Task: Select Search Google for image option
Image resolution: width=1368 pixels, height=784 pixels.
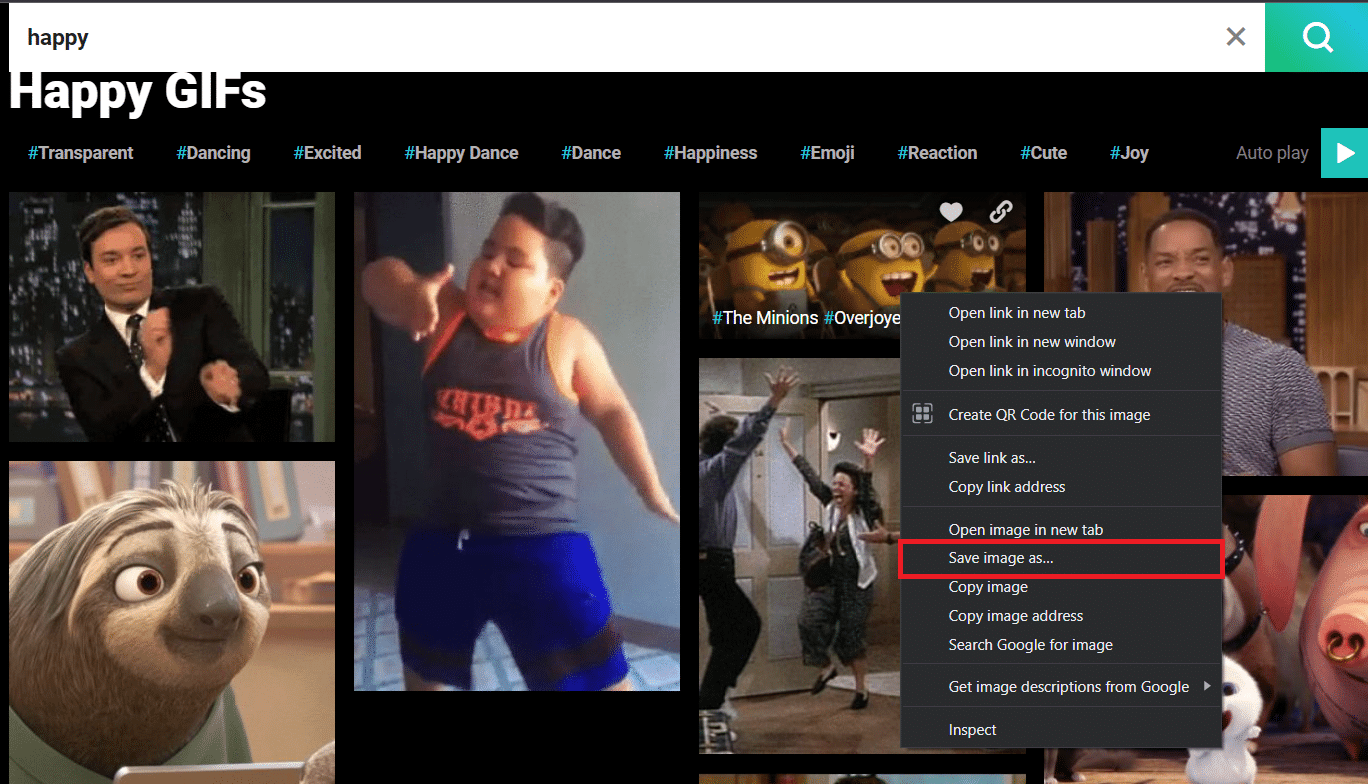Action: pyautogui.click(x=1030, y=645)
